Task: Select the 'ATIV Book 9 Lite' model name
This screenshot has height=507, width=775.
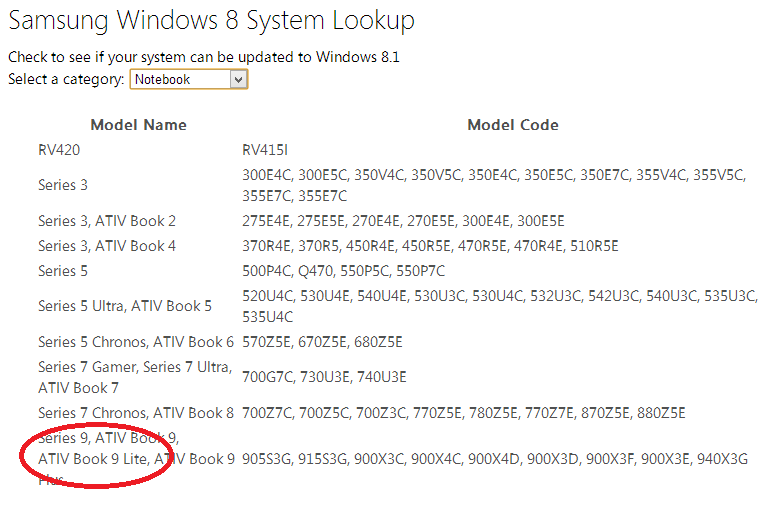Action: (93, 459)
